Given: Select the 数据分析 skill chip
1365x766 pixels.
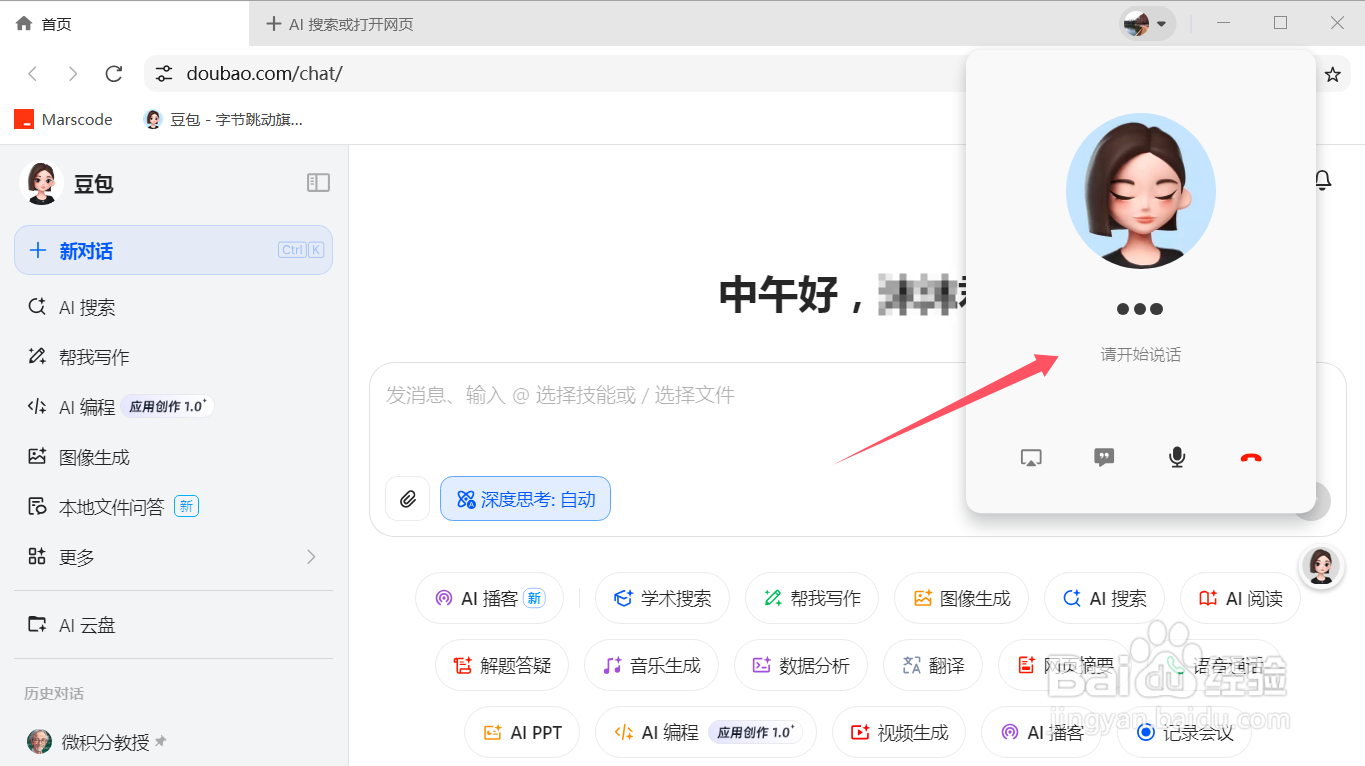Looking at the screenshot, I should click(801, 665).
